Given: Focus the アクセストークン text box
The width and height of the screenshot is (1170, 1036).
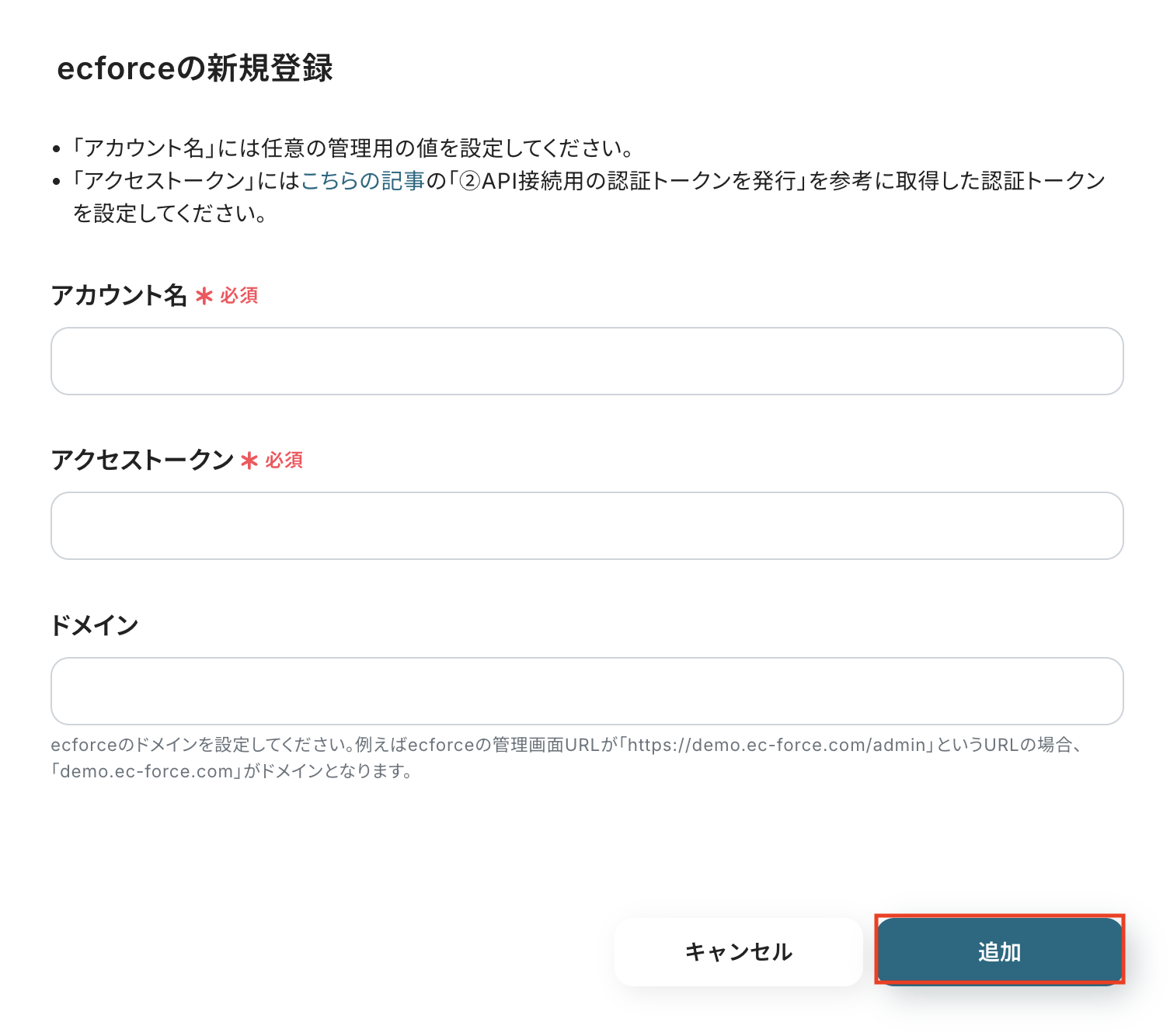Looking at the screenshot, I should [587, 526].
